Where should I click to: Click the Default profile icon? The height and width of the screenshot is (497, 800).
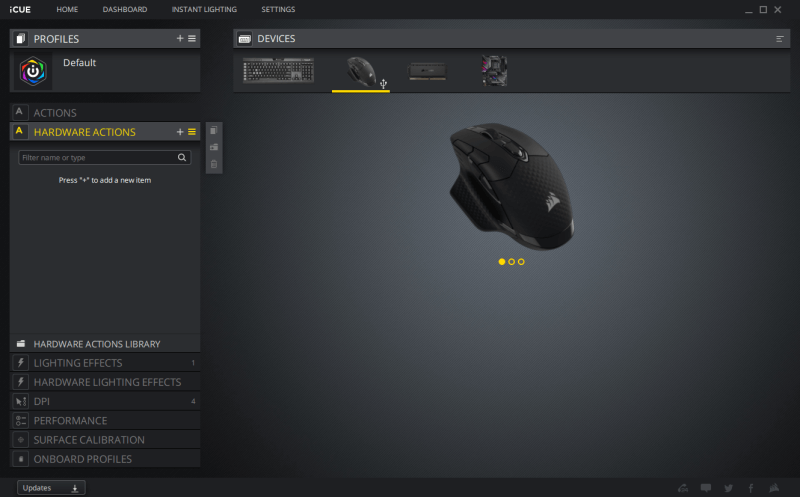tap(33, 71)
